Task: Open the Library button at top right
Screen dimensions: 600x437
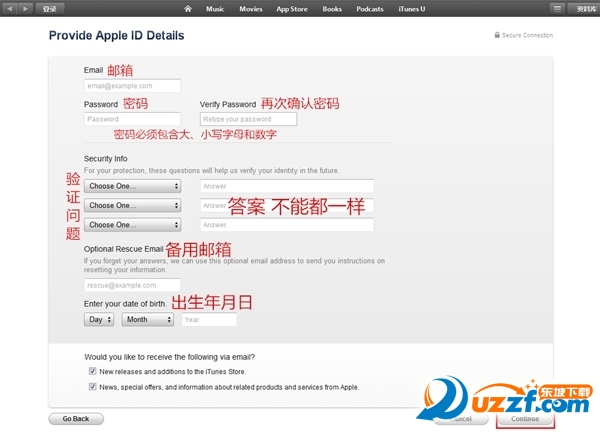Action: 585,8
